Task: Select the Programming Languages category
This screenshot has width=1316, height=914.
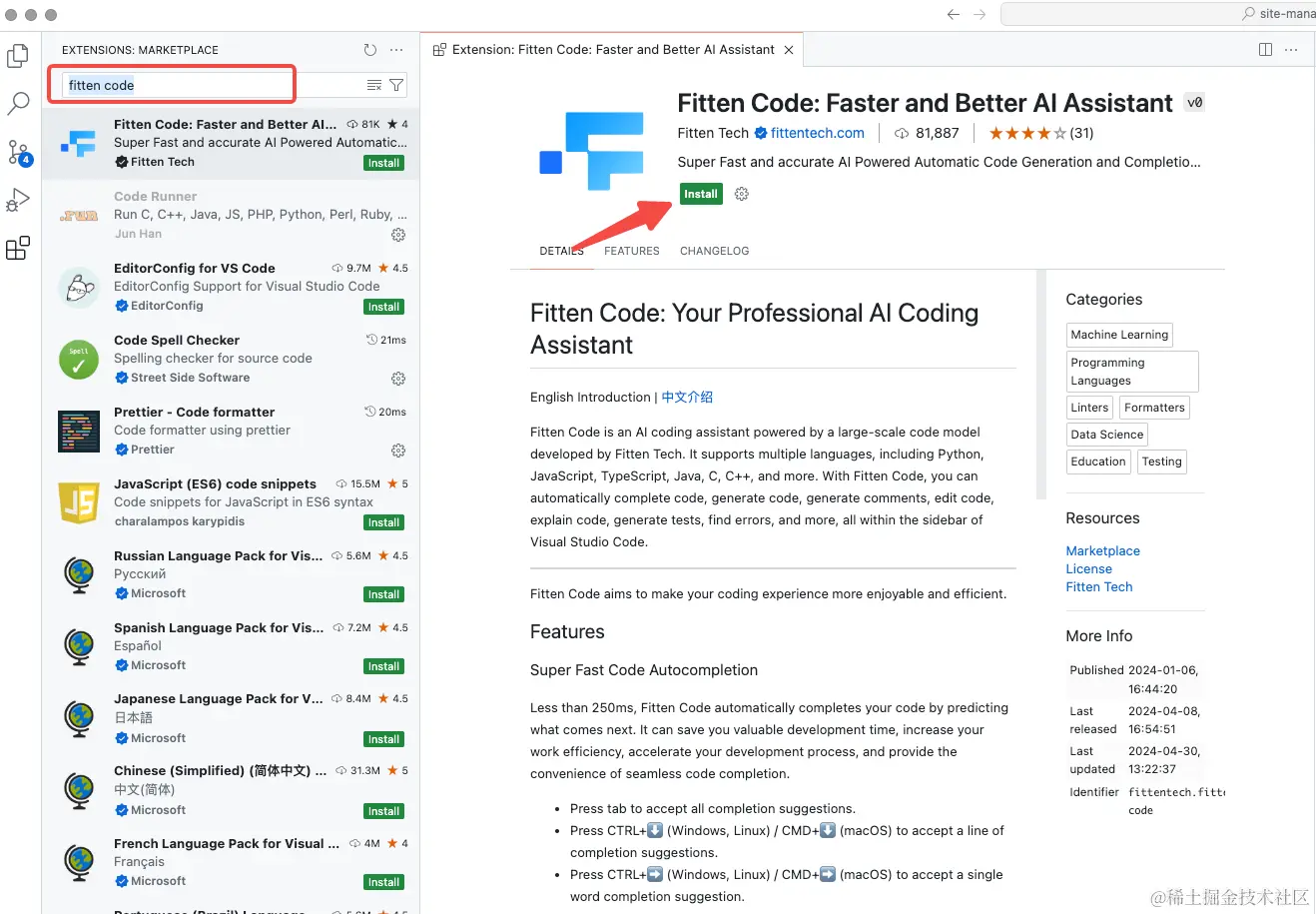Action: 1132,372
